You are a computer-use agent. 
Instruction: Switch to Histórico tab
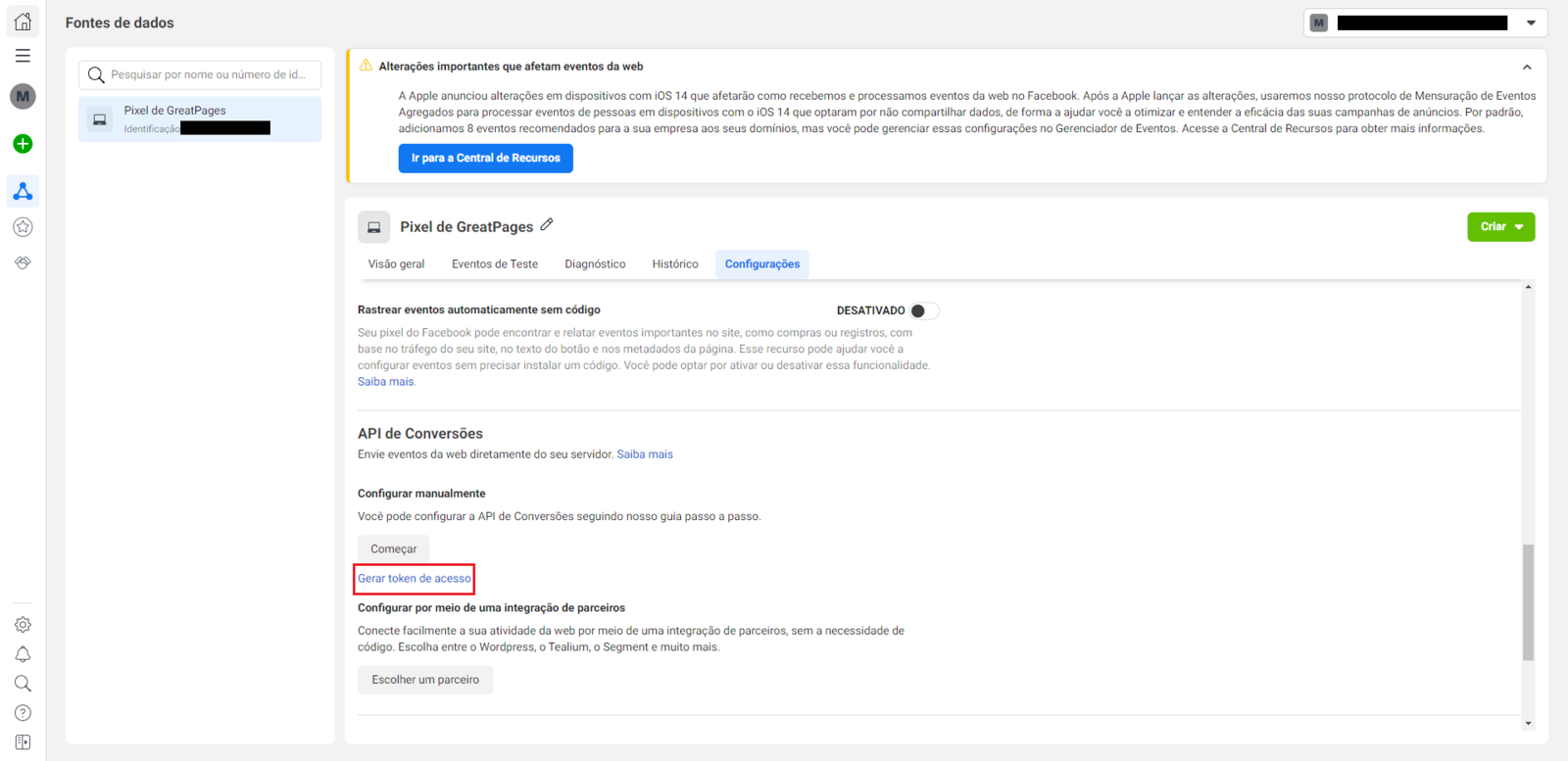[675, 264]
